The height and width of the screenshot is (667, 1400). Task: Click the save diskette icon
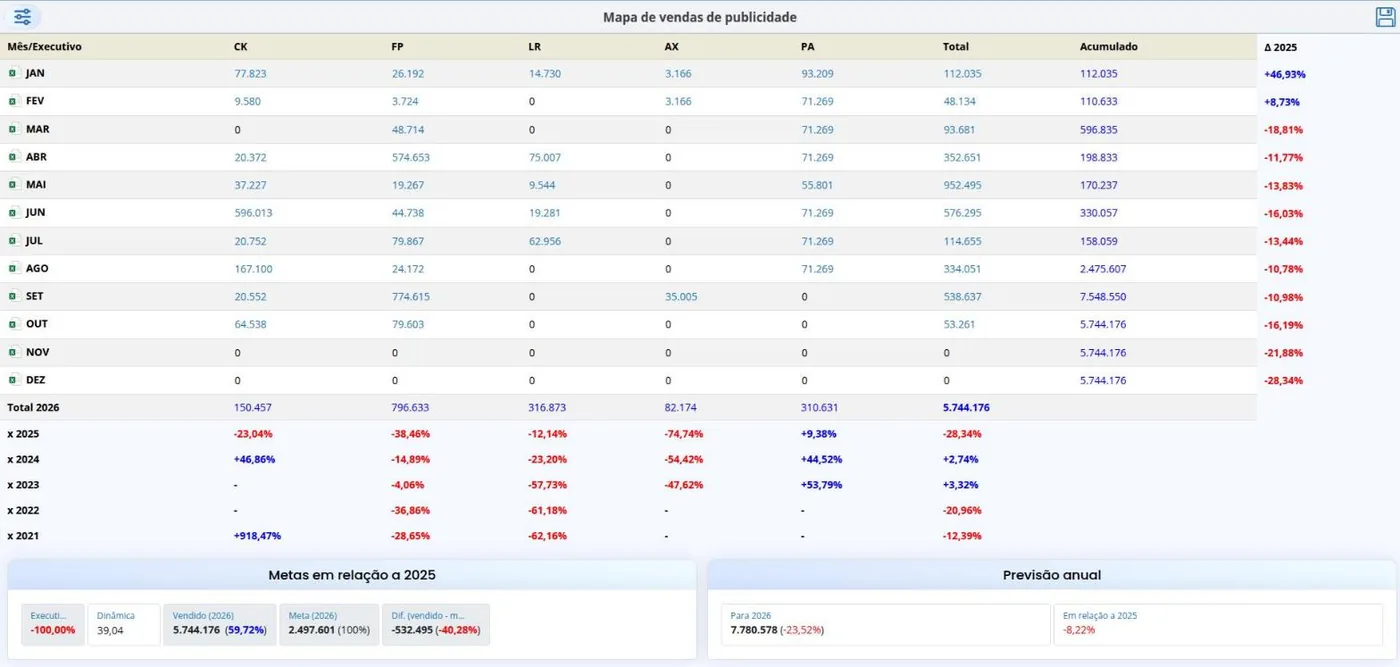[1385, 17]
